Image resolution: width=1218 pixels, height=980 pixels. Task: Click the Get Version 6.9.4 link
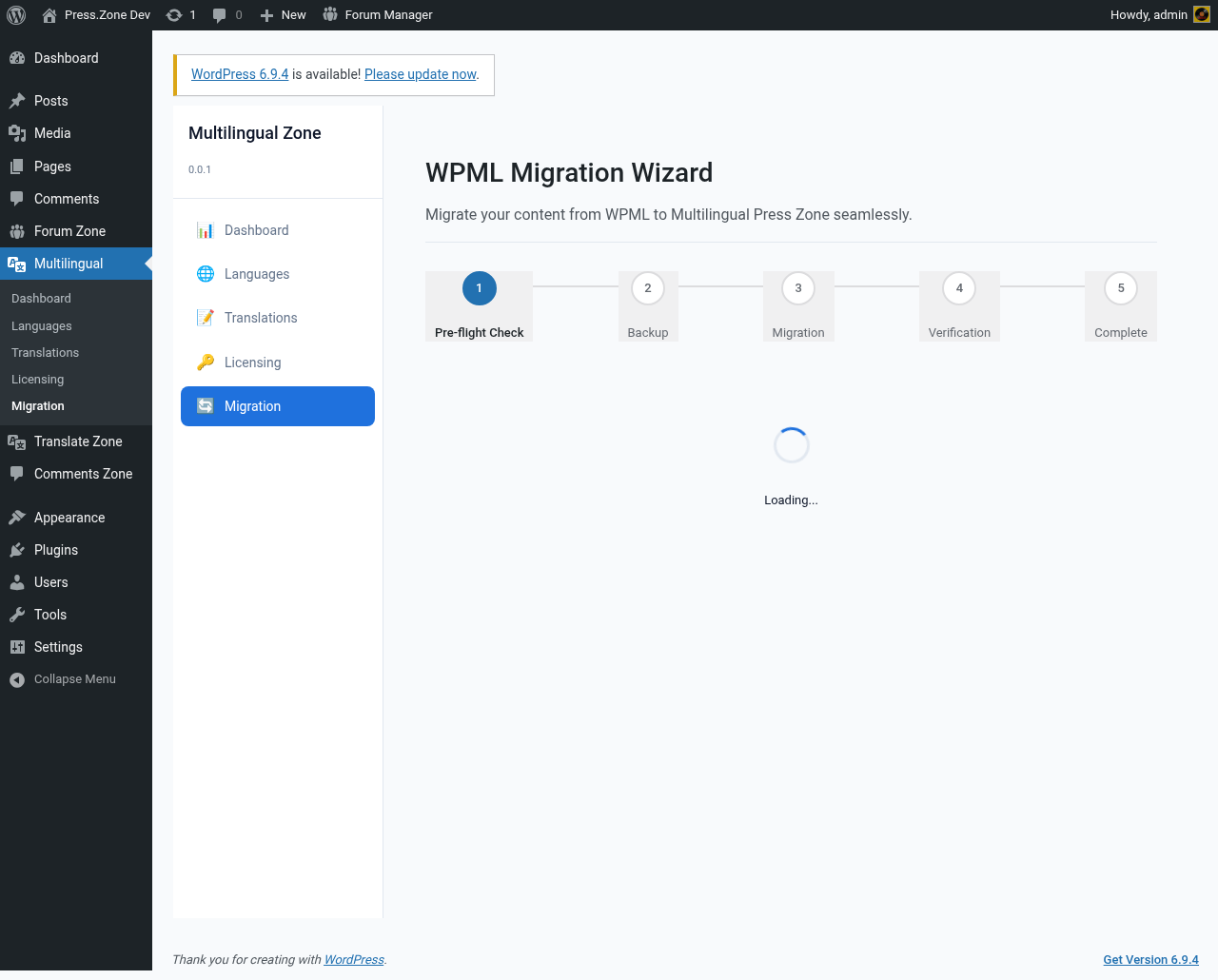tap(1150, 959)
